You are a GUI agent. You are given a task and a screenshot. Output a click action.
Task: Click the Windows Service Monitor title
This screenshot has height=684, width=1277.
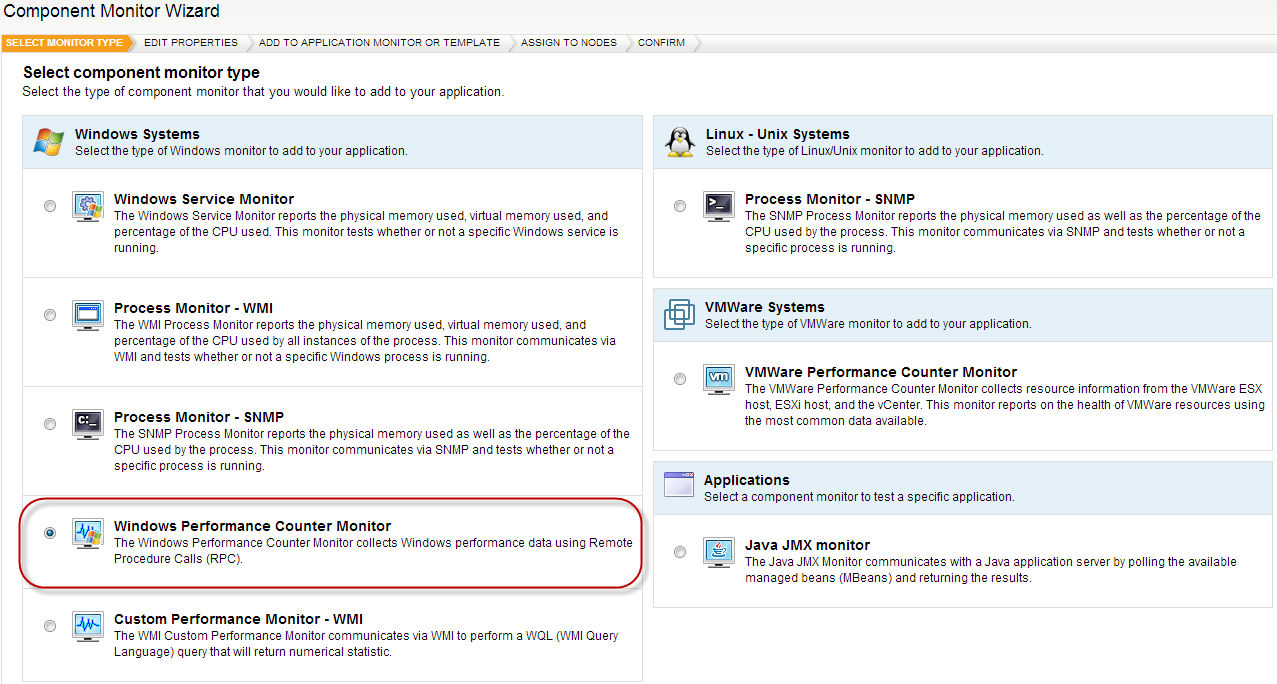pyautogui.click(x=204, y=199)
